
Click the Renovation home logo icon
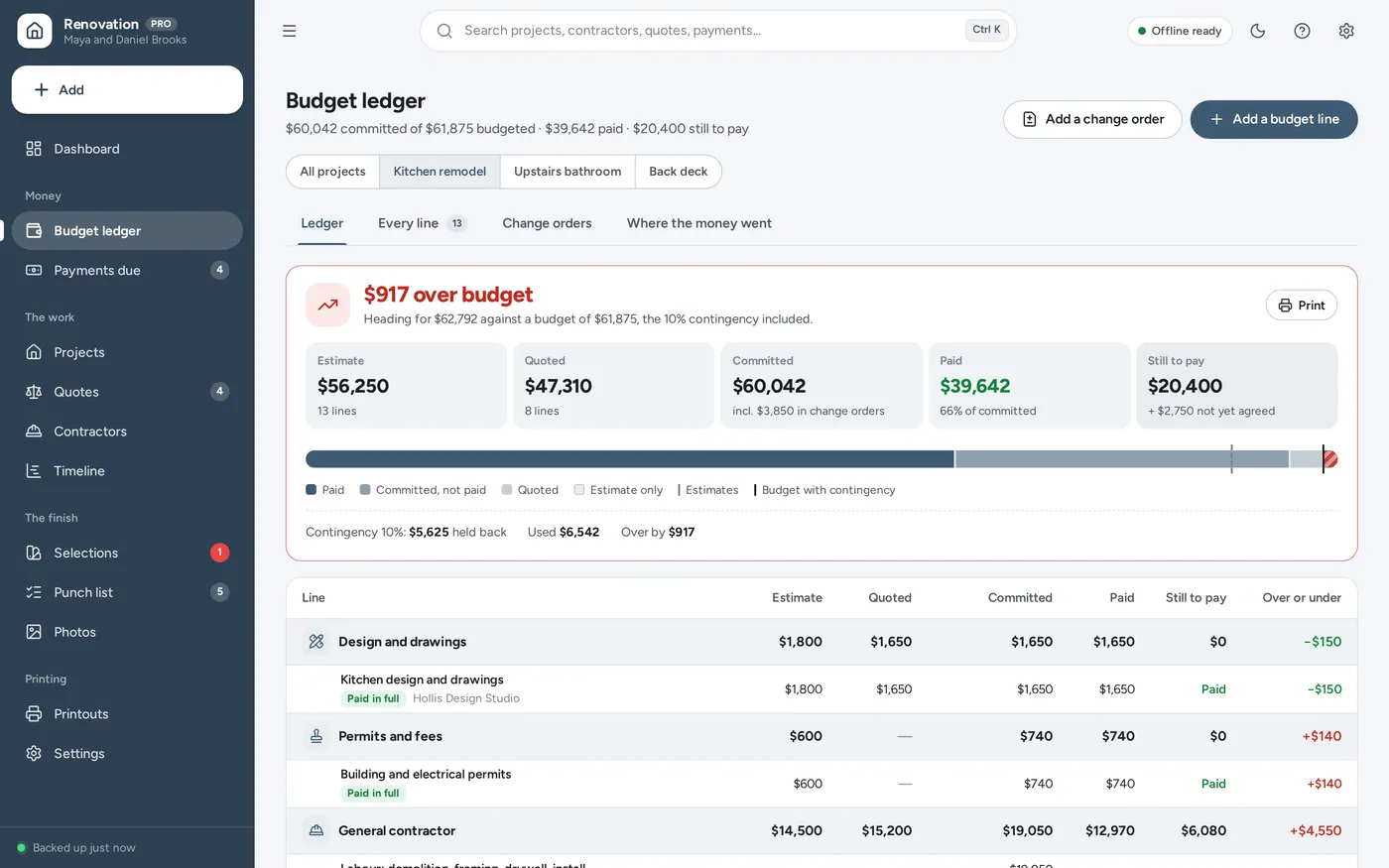[35, 31]
